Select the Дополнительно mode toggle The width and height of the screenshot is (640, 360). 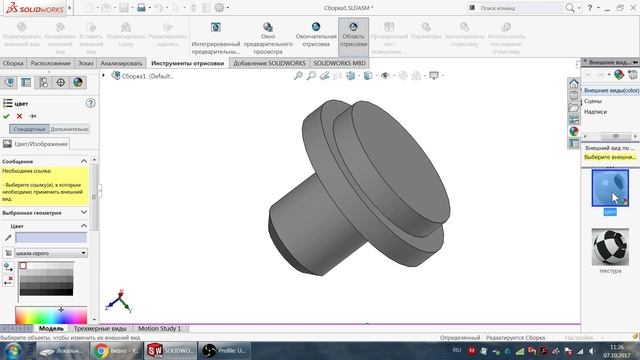69,129
